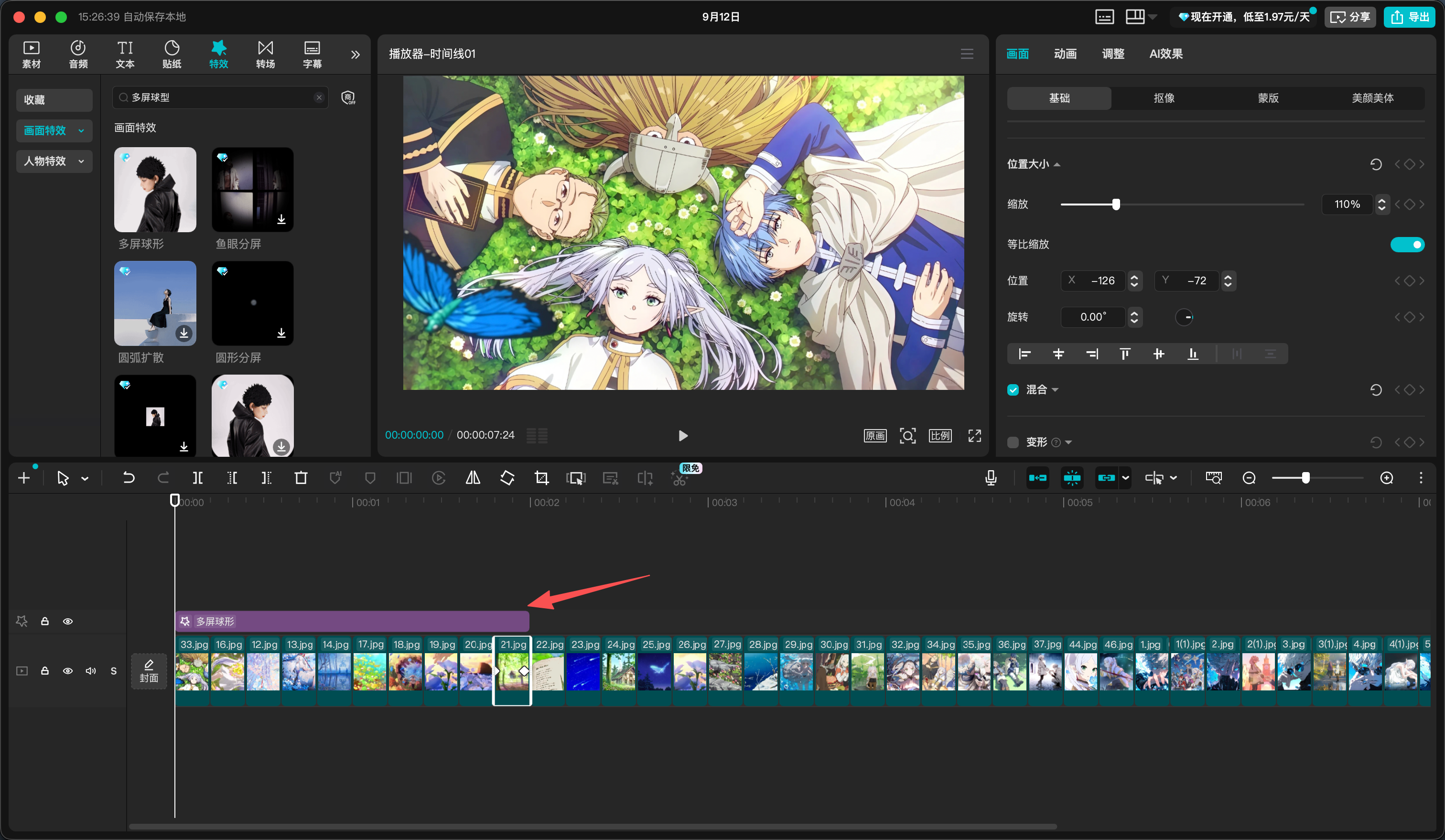Download the 圆弧扩散 effect
This screenshot has width=1445, height=840.
(x=184, y=333)
